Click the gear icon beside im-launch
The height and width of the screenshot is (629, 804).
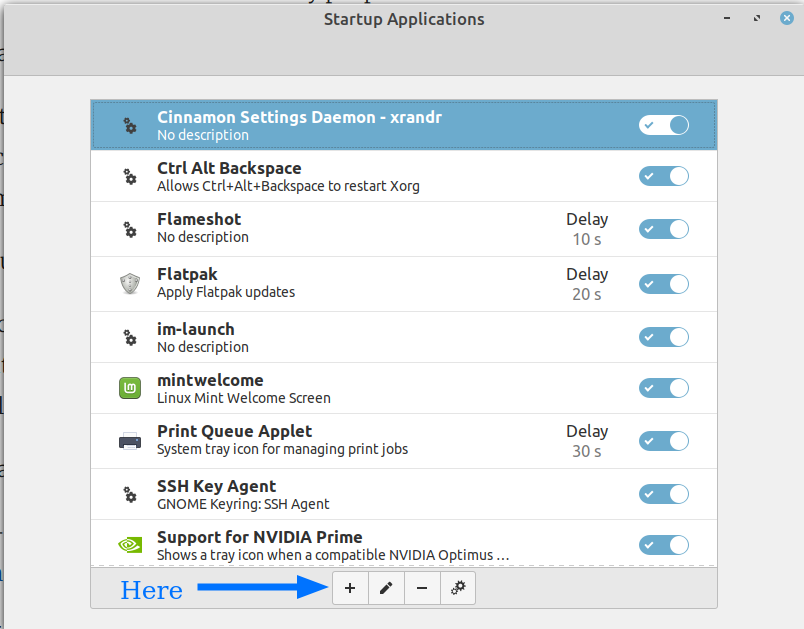click(130, 337)
